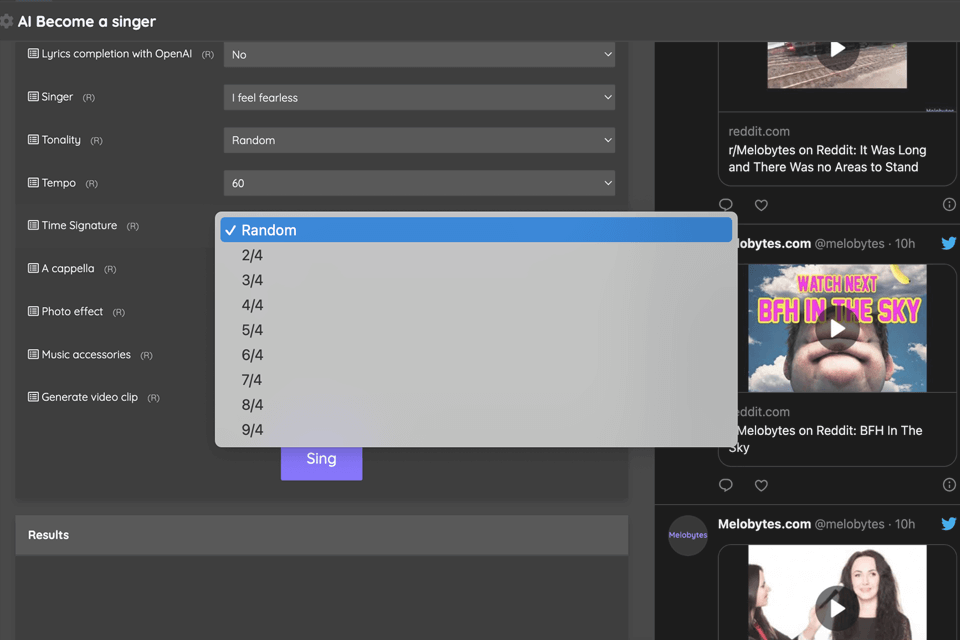Choose 9/4 time signature
Image resolution: width=960 pixels, height=640 pixels.
(x=476, y=430)
